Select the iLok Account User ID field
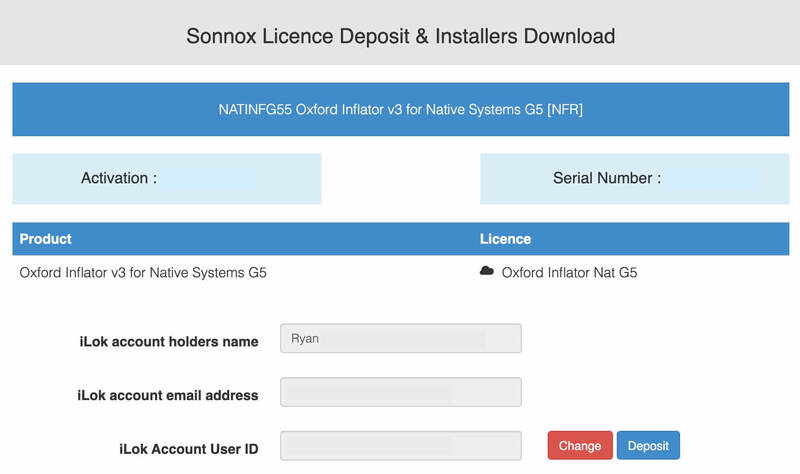The width and height of the screenshot is (800, 474). 401,446
